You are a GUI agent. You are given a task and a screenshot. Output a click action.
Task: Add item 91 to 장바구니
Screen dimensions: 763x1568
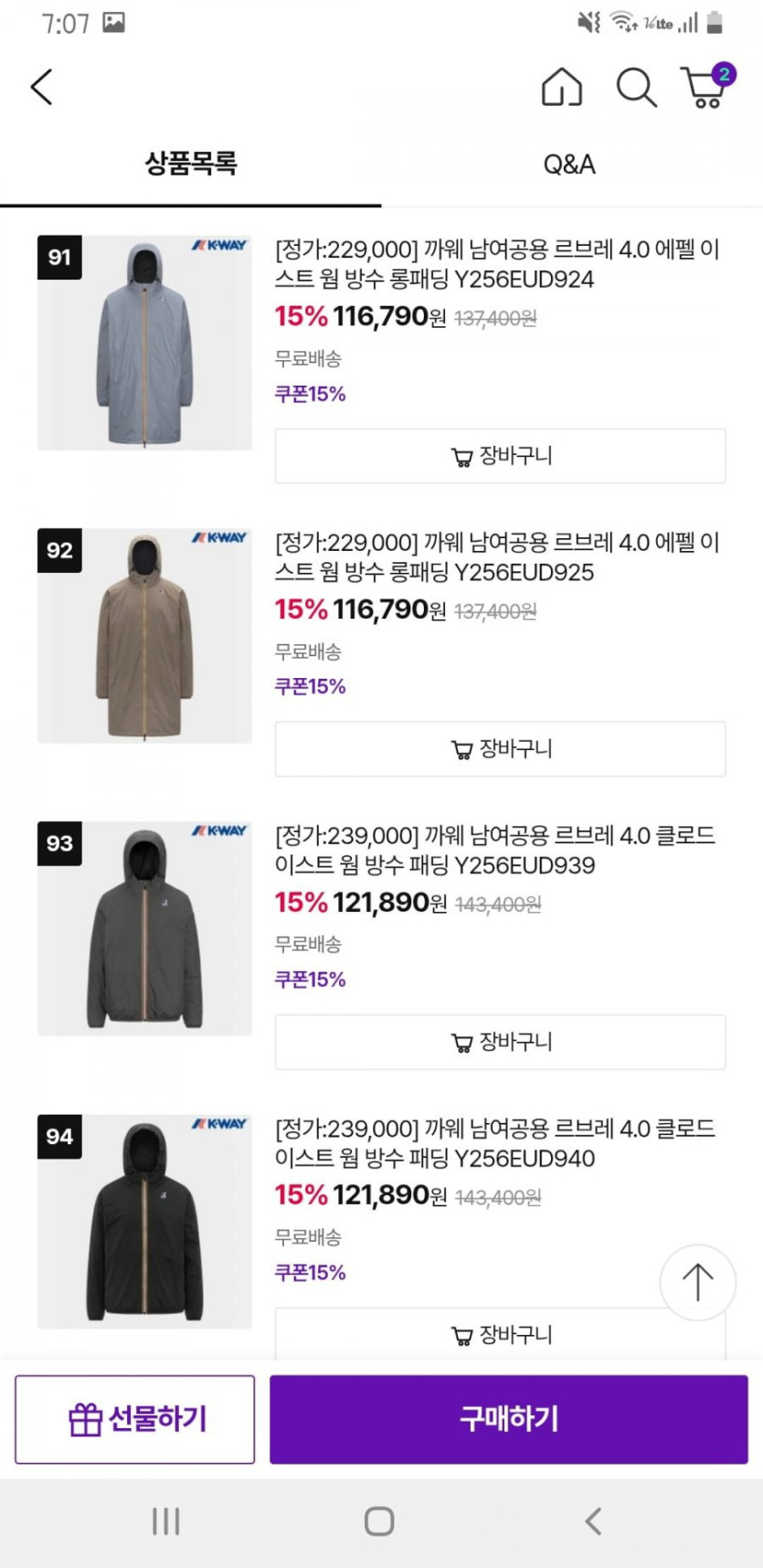[500, 456]
